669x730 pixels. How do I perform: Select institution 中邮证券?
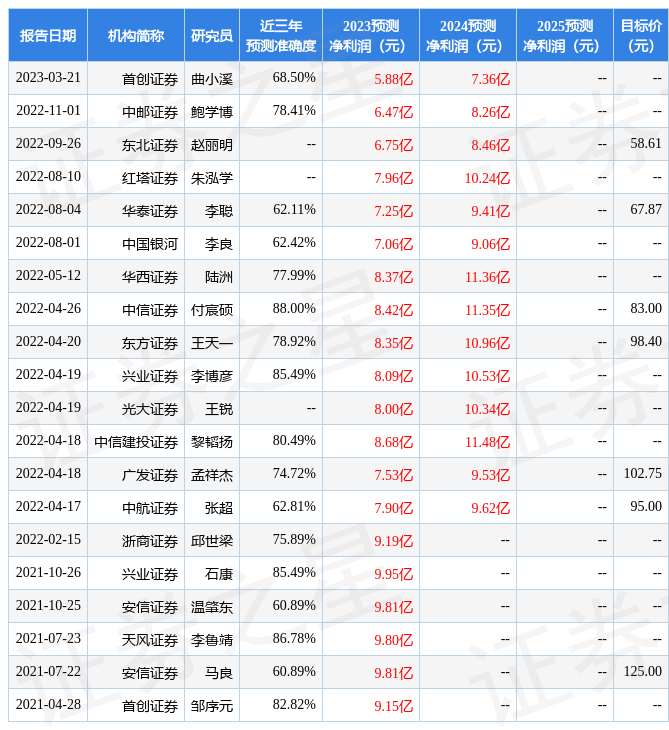[150, 112]
